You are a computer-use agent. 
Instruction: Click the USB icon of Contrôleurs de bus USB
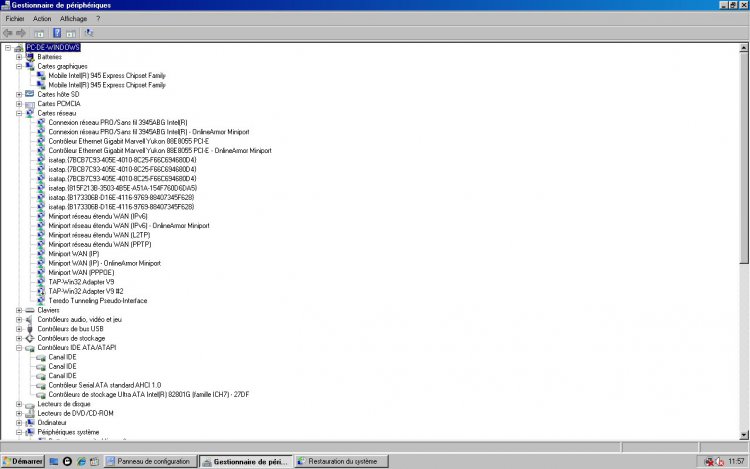click(x=30, y=329)
